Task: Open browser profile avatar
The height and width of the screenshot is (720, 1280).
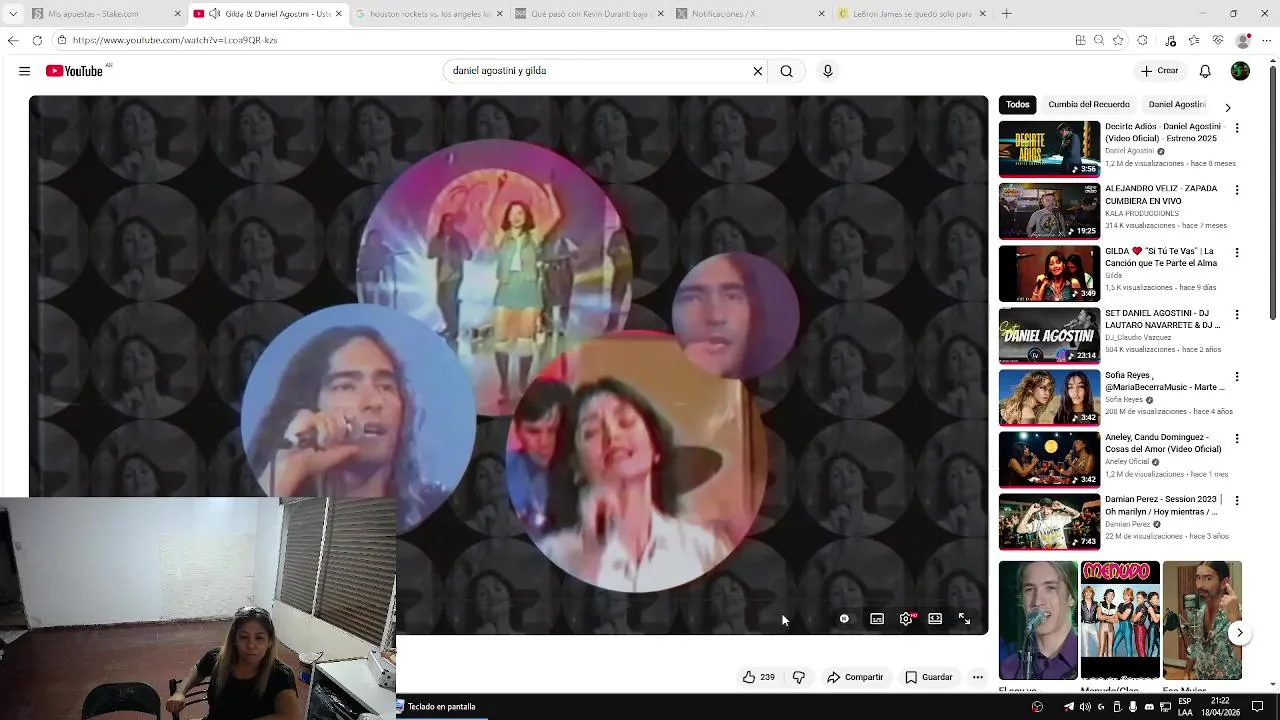Action: click(1243, 40)
